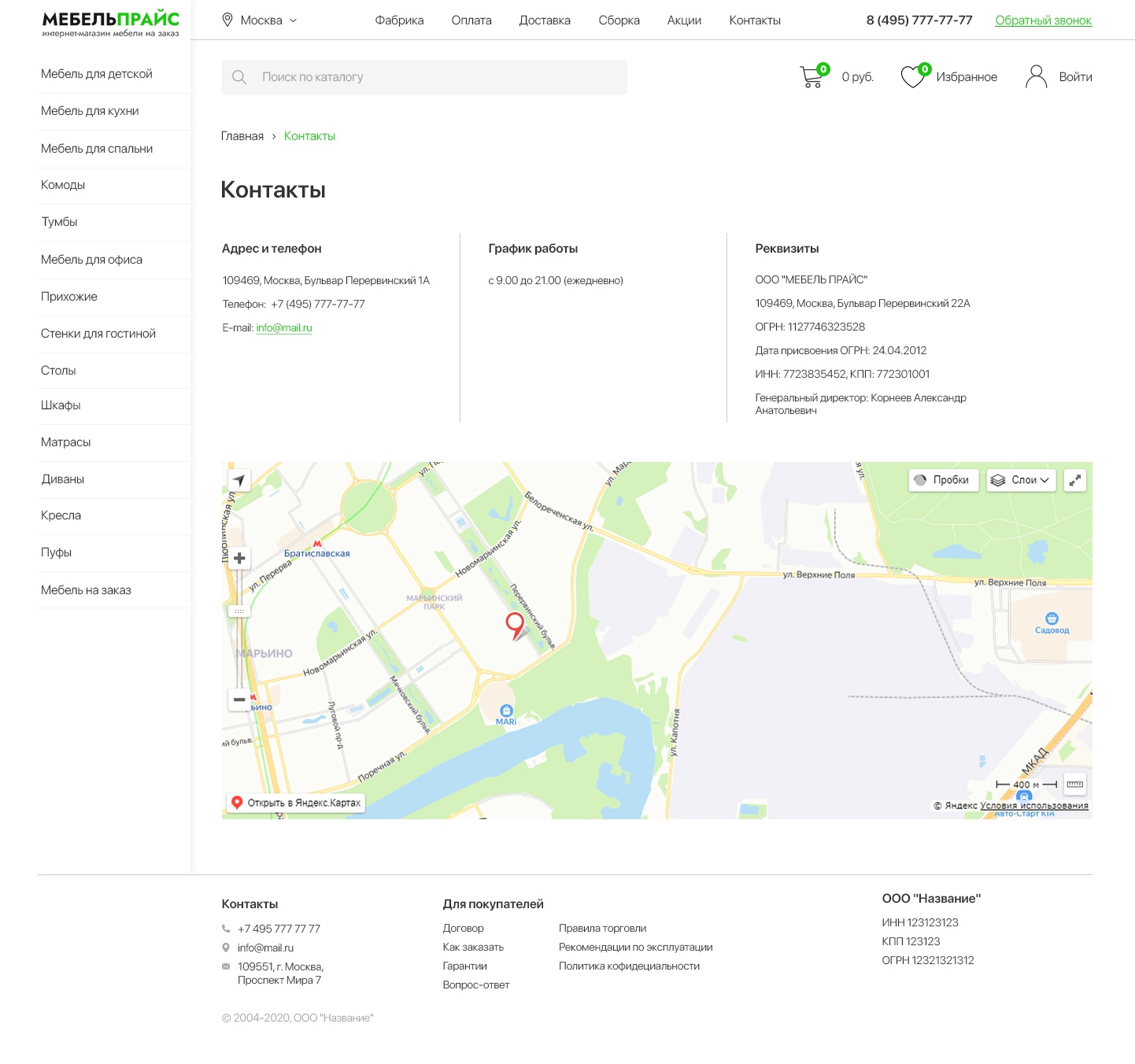Screen dimensions: 1135x1064
Task: Click the info@mail.ru email link in contacts
Action: 284,328
